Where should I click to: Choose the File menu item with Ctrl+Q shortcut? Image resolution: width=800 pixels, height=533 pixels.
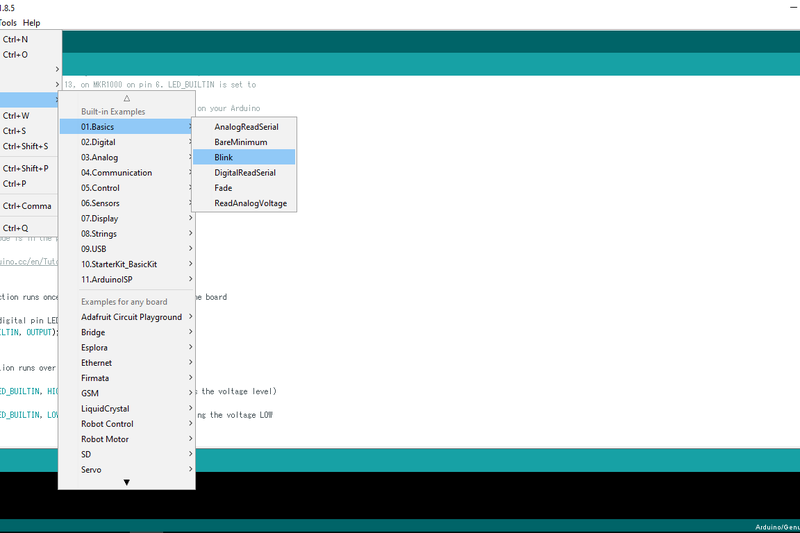(x=31, y=228)
